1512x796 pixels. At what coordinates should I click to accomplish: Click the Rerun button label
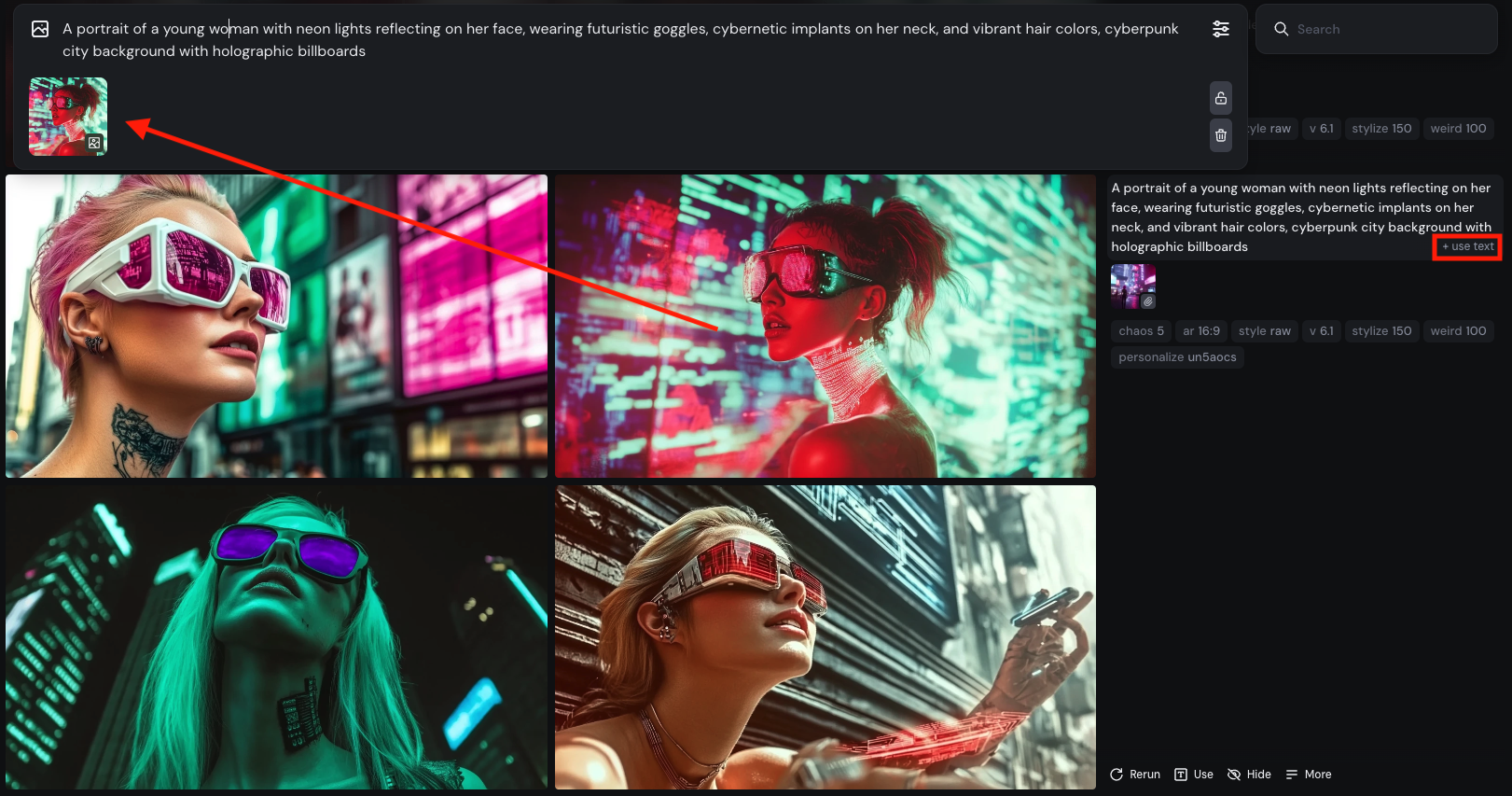(x=1144, y=775)
